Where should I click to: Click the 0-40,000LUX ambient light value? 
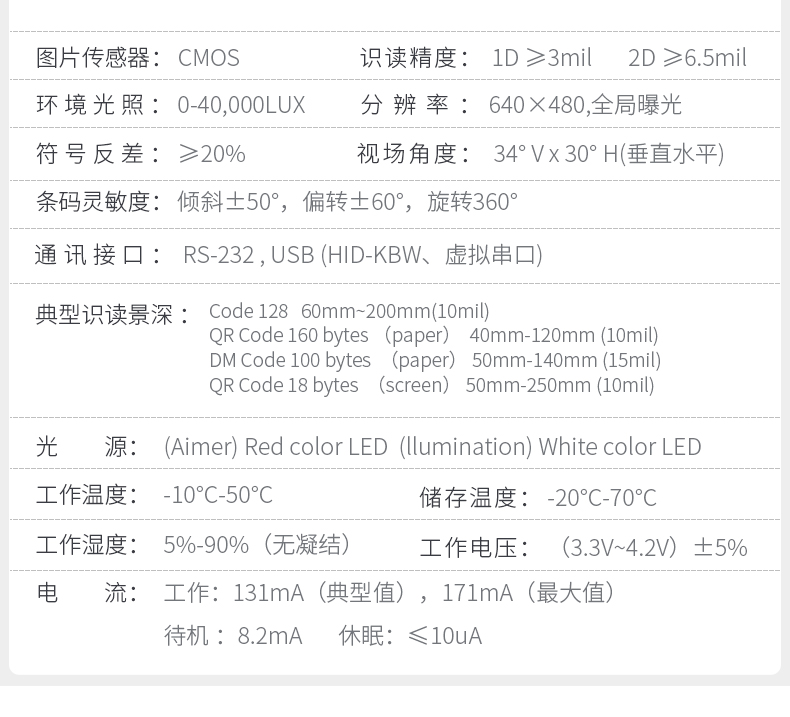[x=241, y=105]
